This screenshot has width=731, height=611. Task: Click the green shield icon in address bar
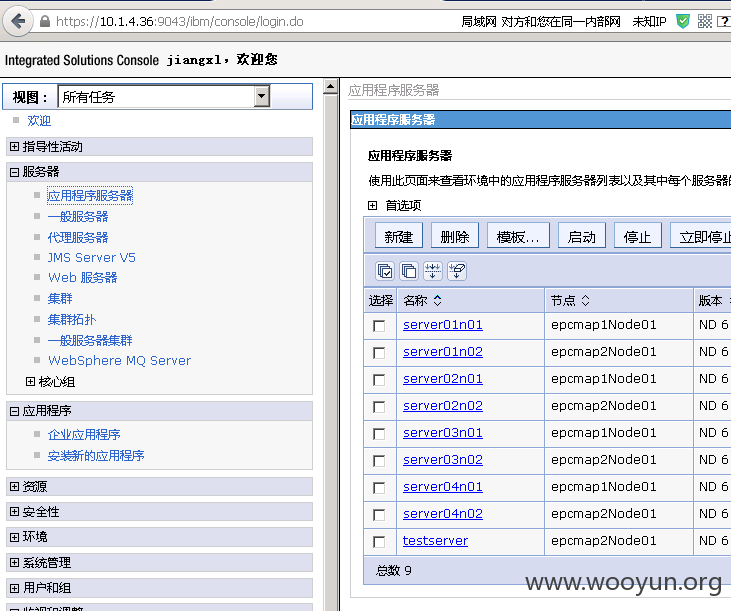[x=683, y=21]
